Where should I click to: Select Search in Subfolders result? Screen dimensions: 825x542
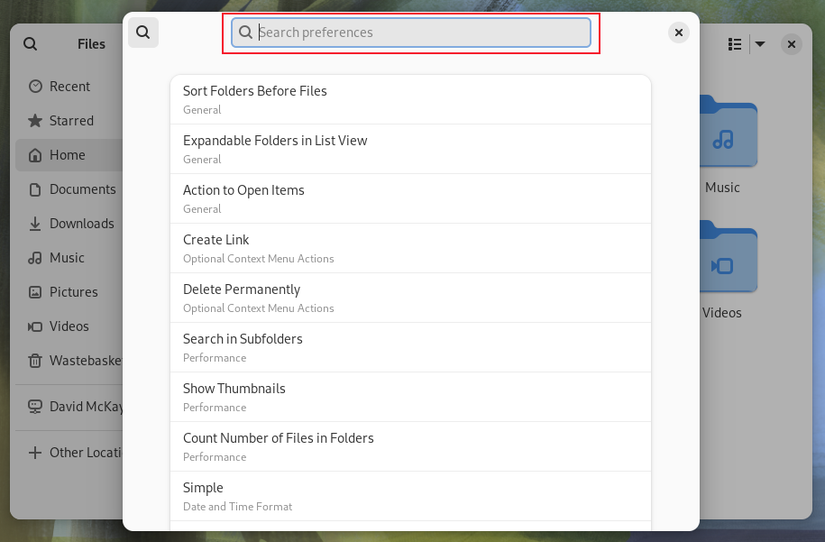[411, 347]
